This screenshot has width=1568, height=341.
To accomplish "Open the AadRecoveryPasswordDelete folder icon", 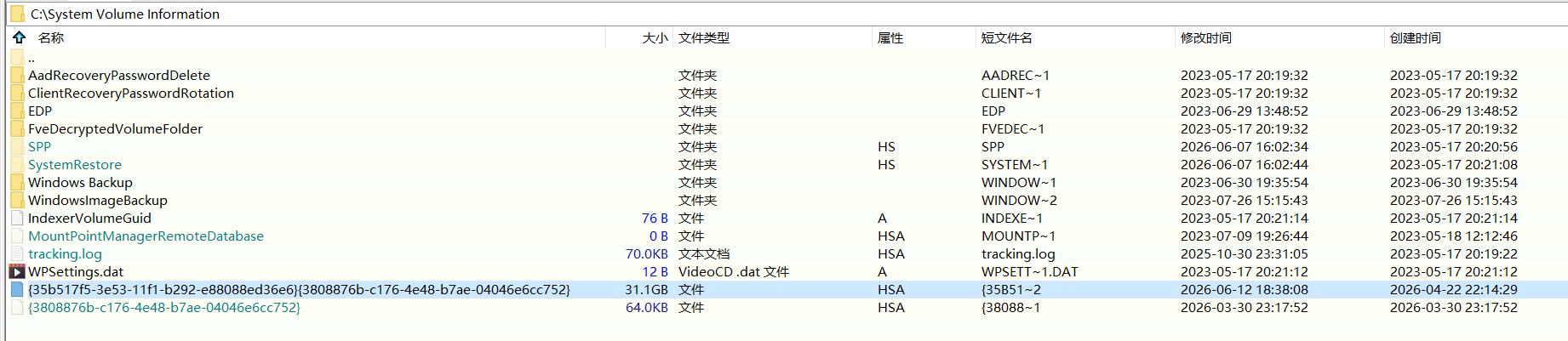I will click(17, 75).
